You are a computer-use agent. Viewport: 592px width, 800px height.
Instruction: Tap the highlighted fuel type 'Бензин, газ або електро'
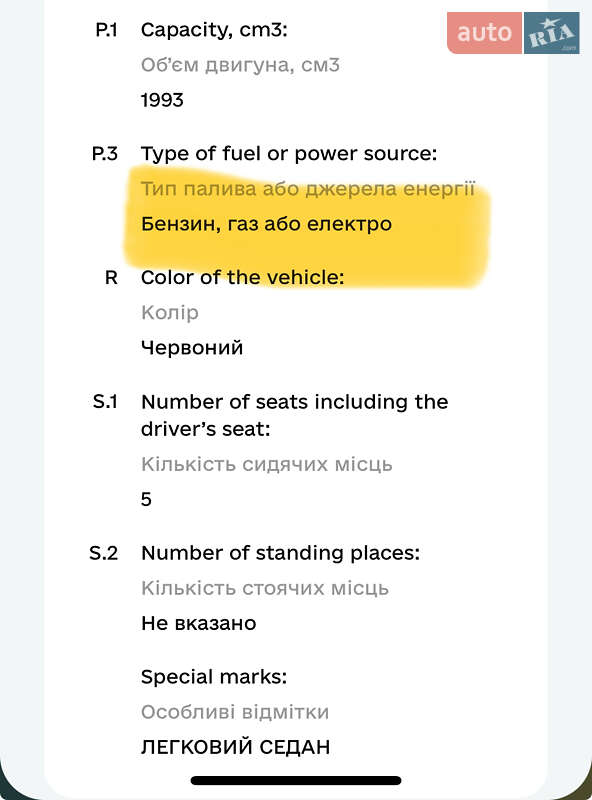point(266,224)
